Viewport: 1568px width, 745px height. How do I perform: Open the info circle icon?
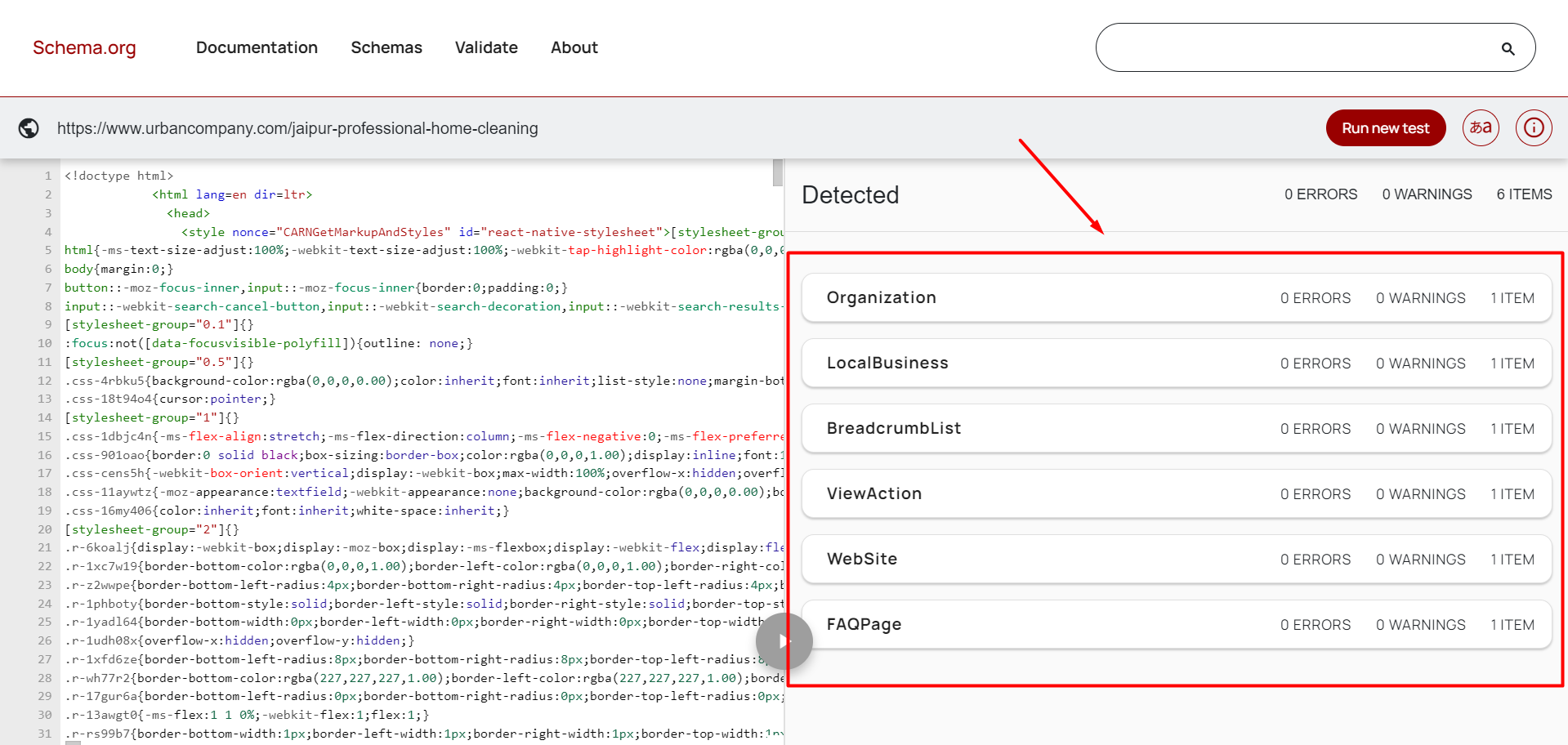click(1534, 128)
